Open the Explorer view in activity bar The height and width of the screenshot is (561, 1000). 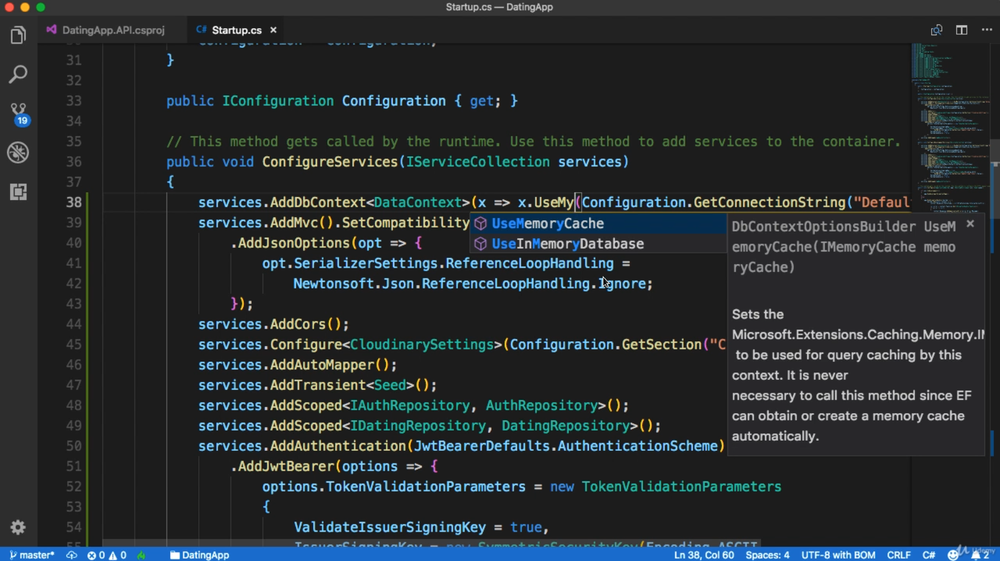click(x=18, y=36)
